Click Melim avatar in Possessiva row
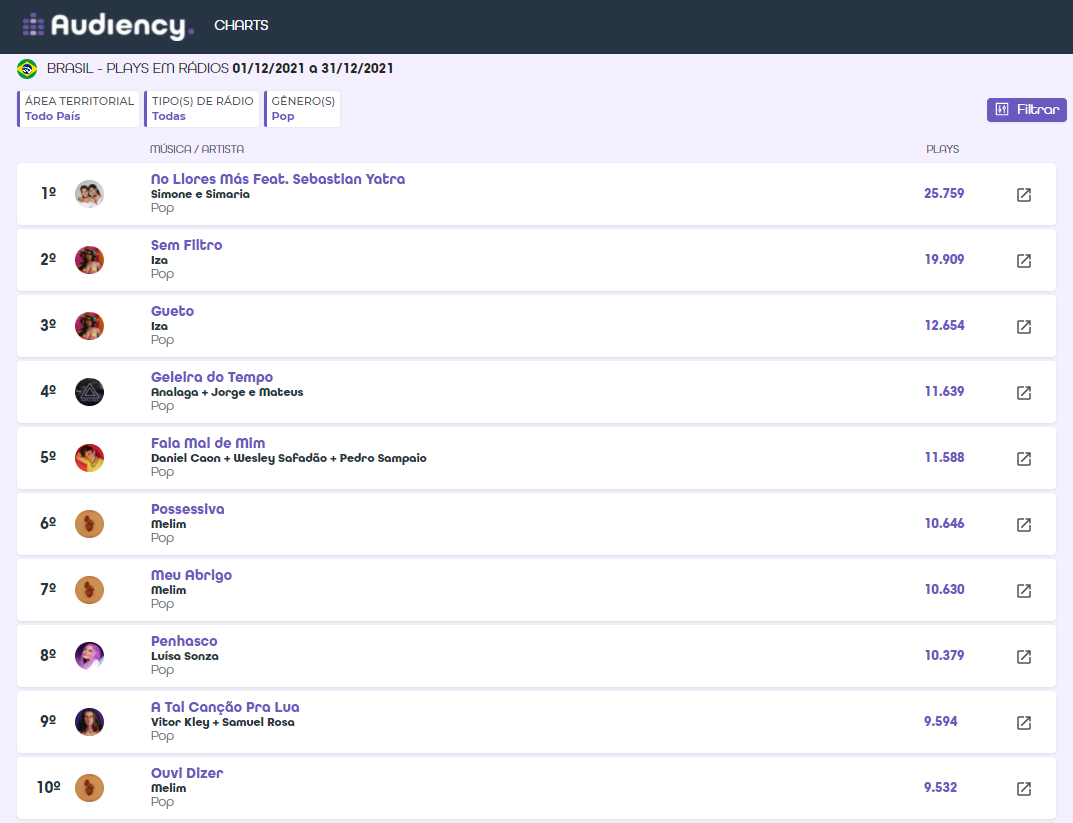This screenshot has width=1073, height=823. pyautogui.click(x=89, y=524)
